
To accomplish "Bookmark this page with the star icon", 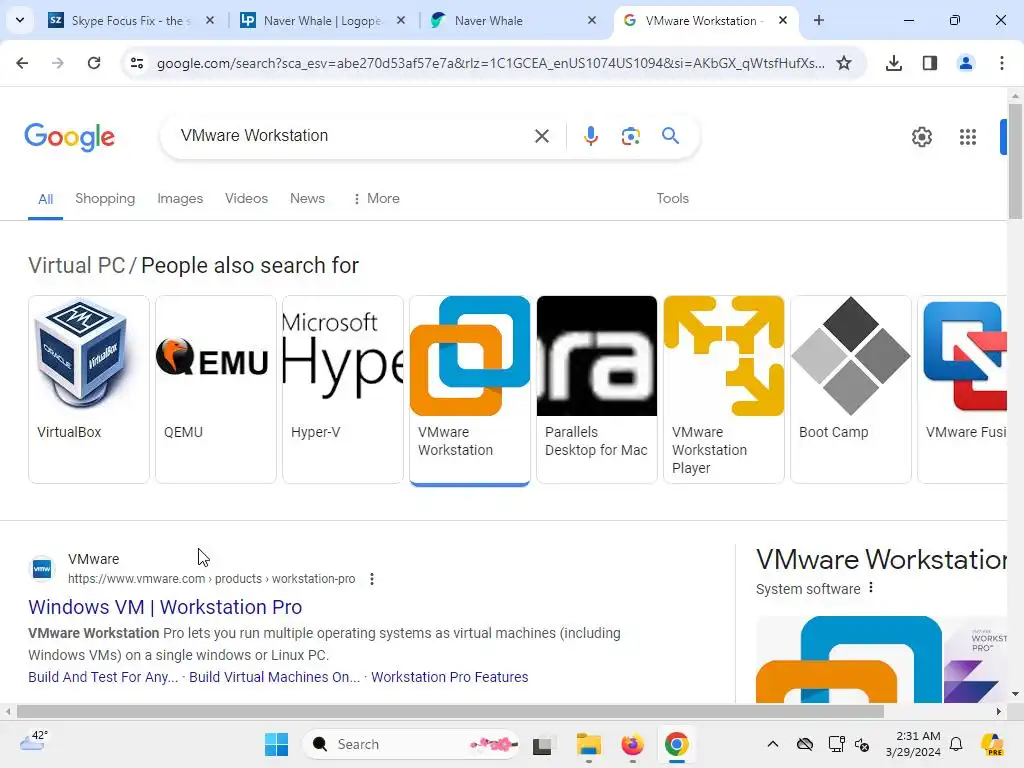I will tap(844, 63).
